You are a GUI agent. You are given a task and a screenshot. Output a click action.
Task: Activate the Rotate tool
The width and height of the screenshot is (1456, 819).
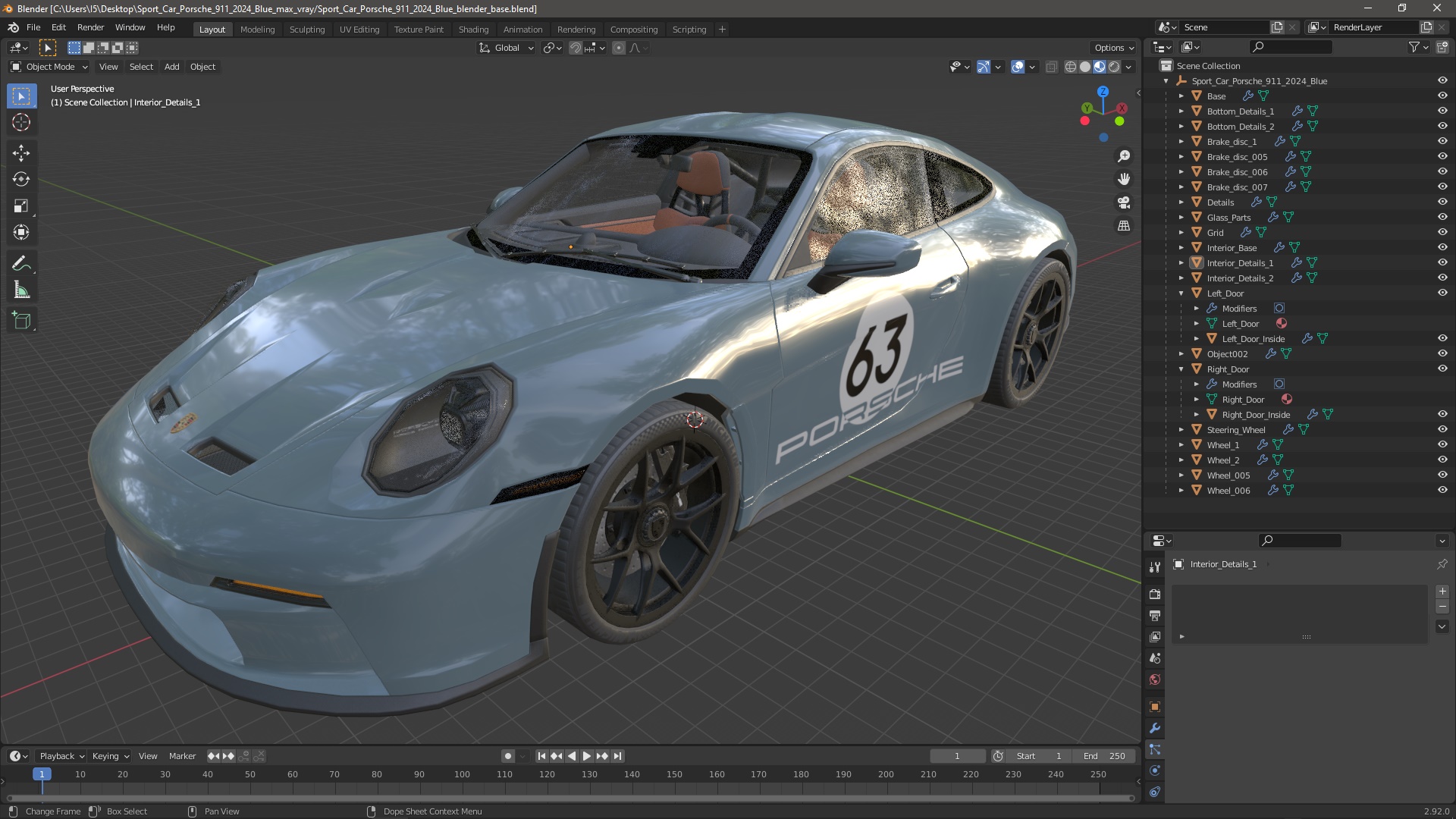[x=21, y=180]
